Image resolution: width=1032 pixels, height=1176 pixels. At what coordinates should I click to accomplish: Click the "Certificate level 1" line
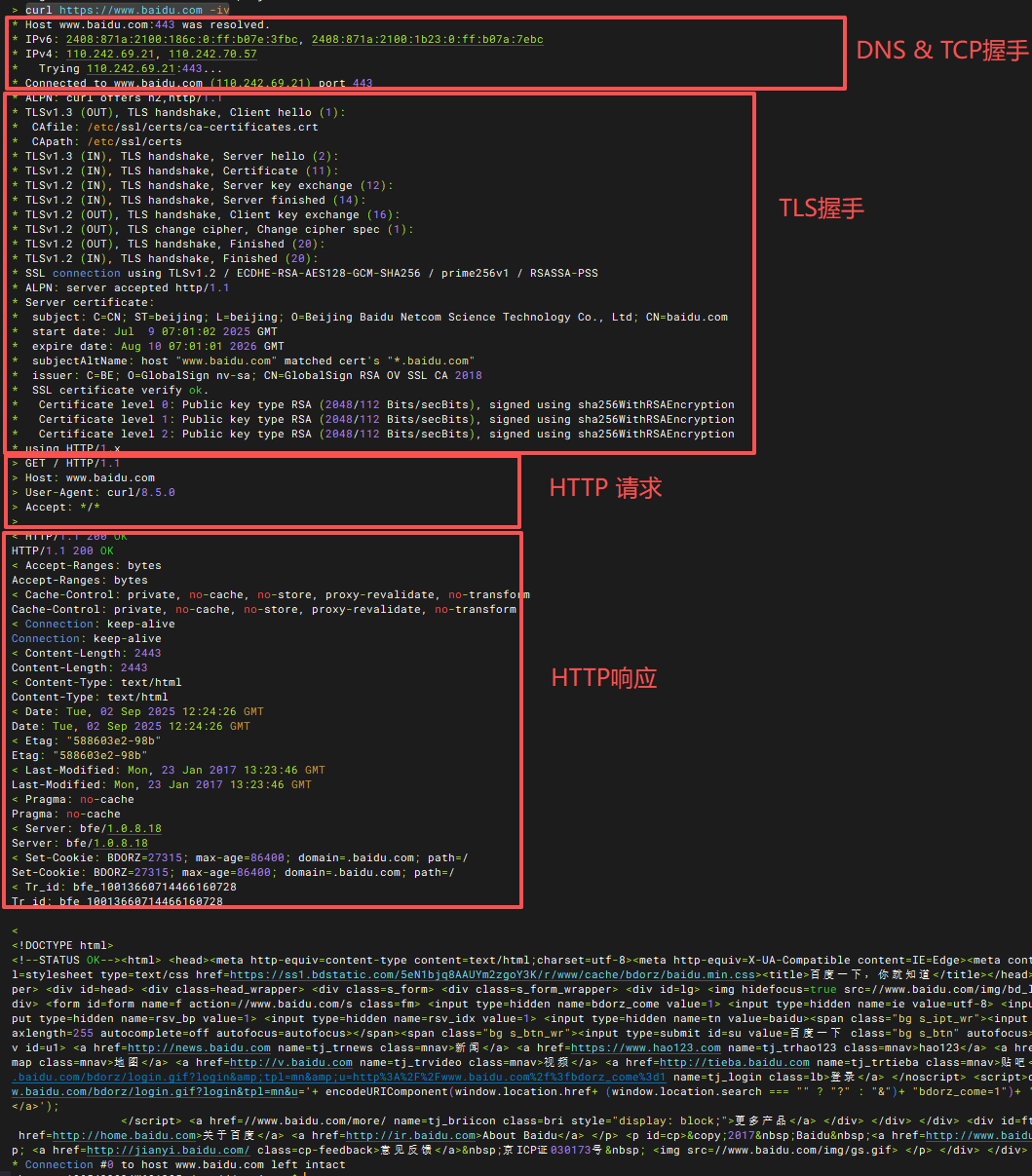(x=373, y=419)
